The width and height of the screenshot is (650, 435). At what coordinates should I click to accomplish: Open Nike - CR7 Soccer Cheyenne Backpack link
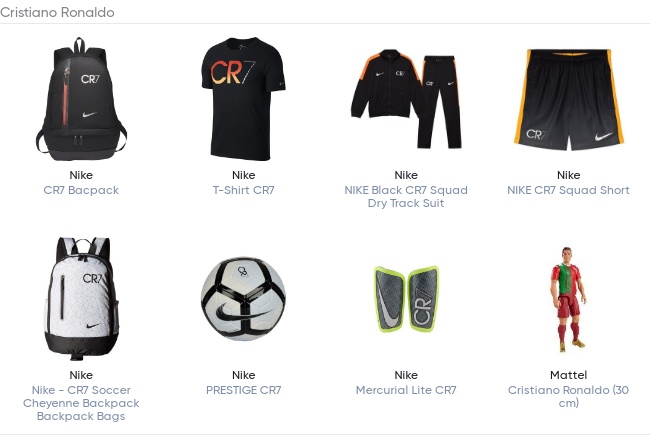pyautogui.click(x=81, y=403)
